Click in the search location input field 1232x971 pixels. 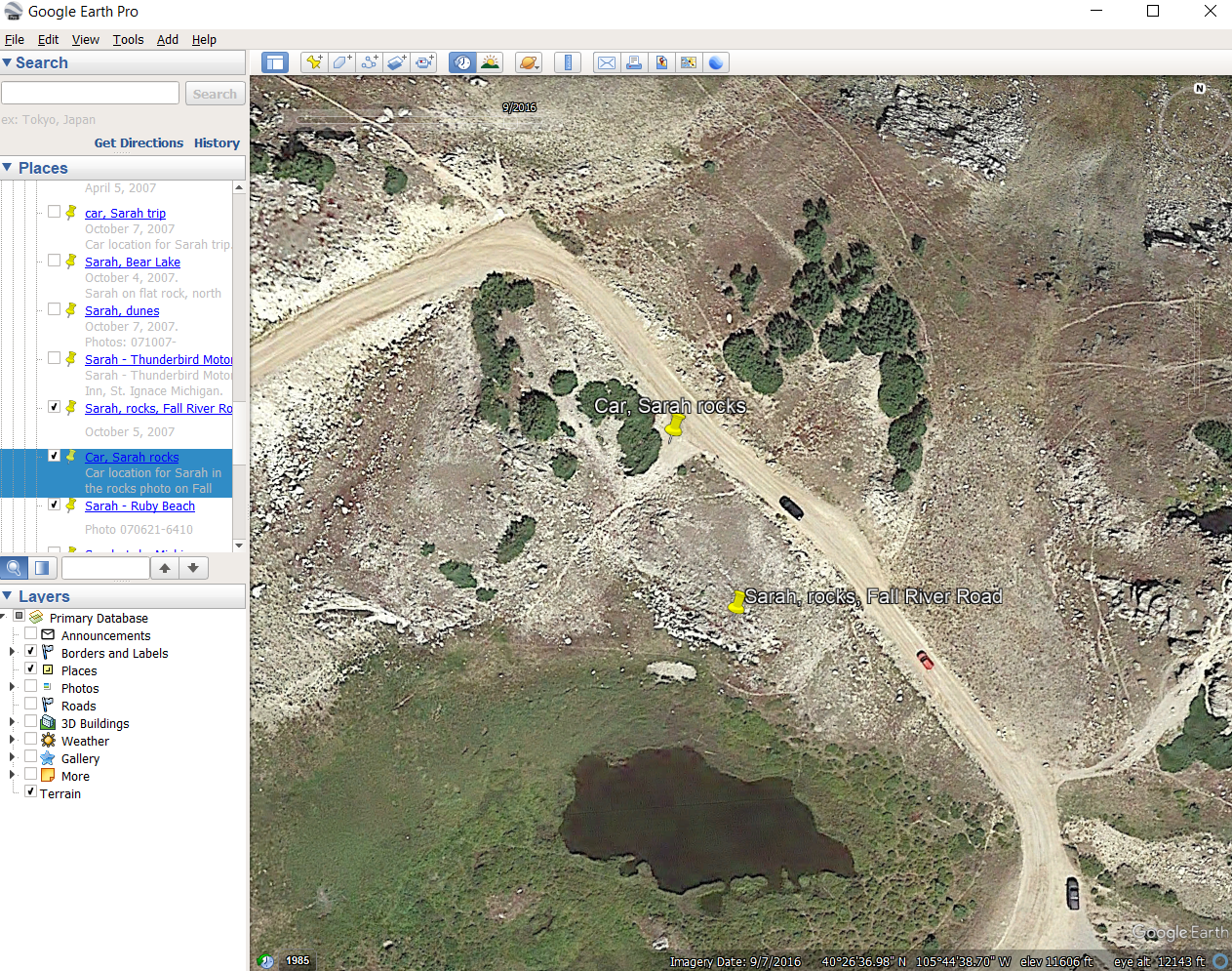coord(90,93)
